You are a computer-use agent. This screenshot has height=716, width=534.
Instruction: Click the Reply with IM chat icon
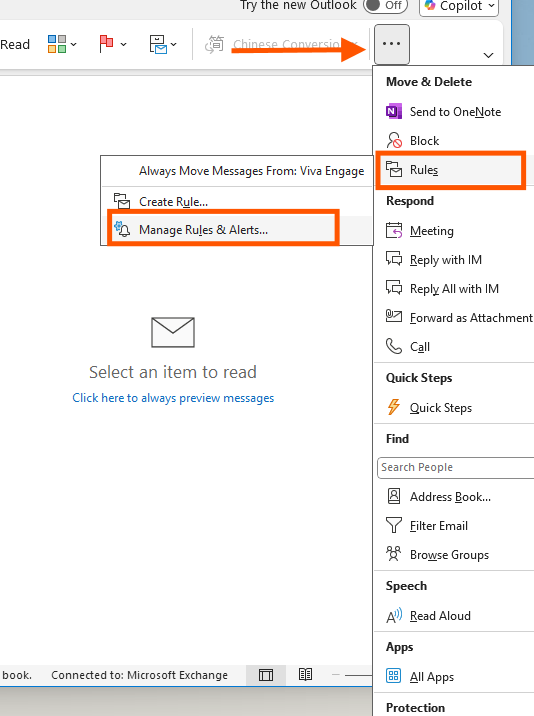pyautogui.click(x=394, y=259)
